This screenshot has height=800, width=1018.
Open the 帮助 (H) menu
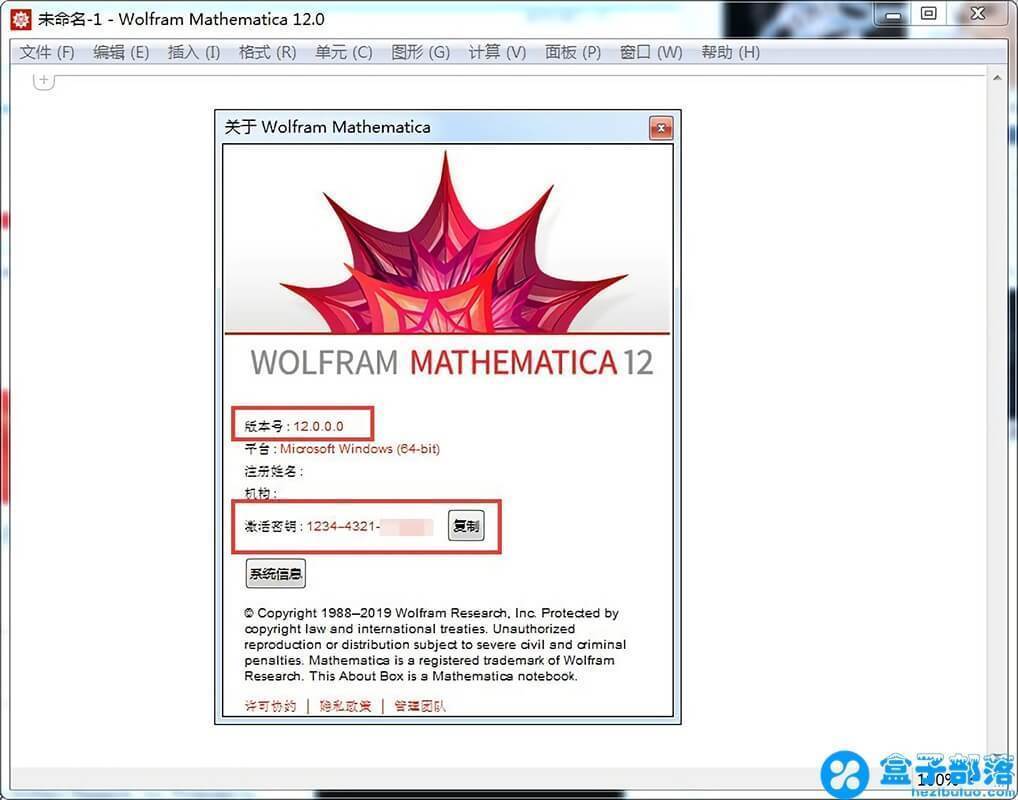pyautogui.click(x=730, y=52)
